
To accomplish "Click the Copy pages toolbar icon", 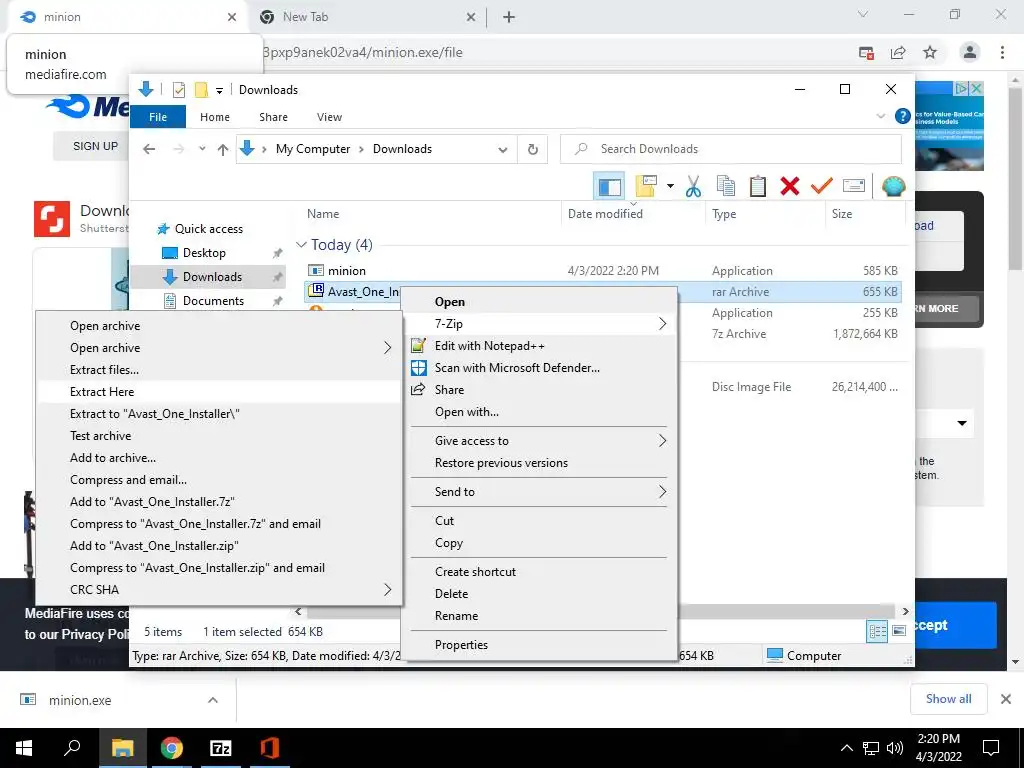I will pyautogui.click(x=726, y=187).
